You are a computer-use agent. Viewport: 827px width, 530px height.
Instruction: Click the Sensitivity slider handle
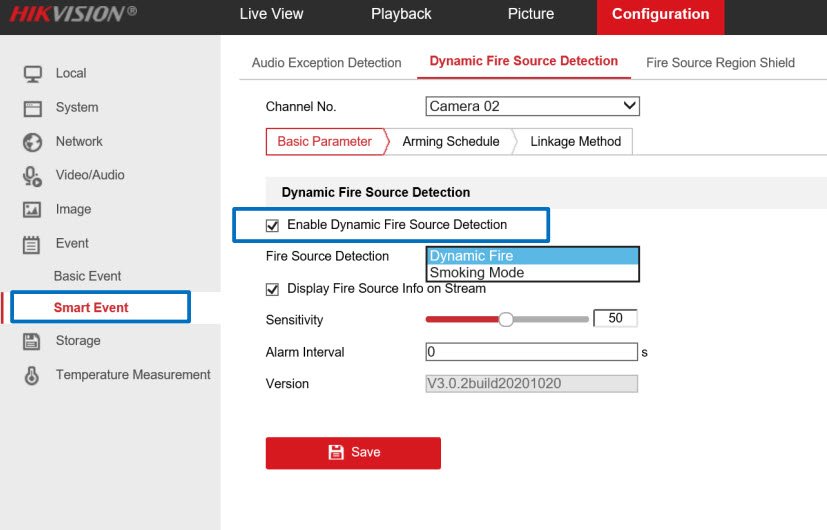point(506,319)
